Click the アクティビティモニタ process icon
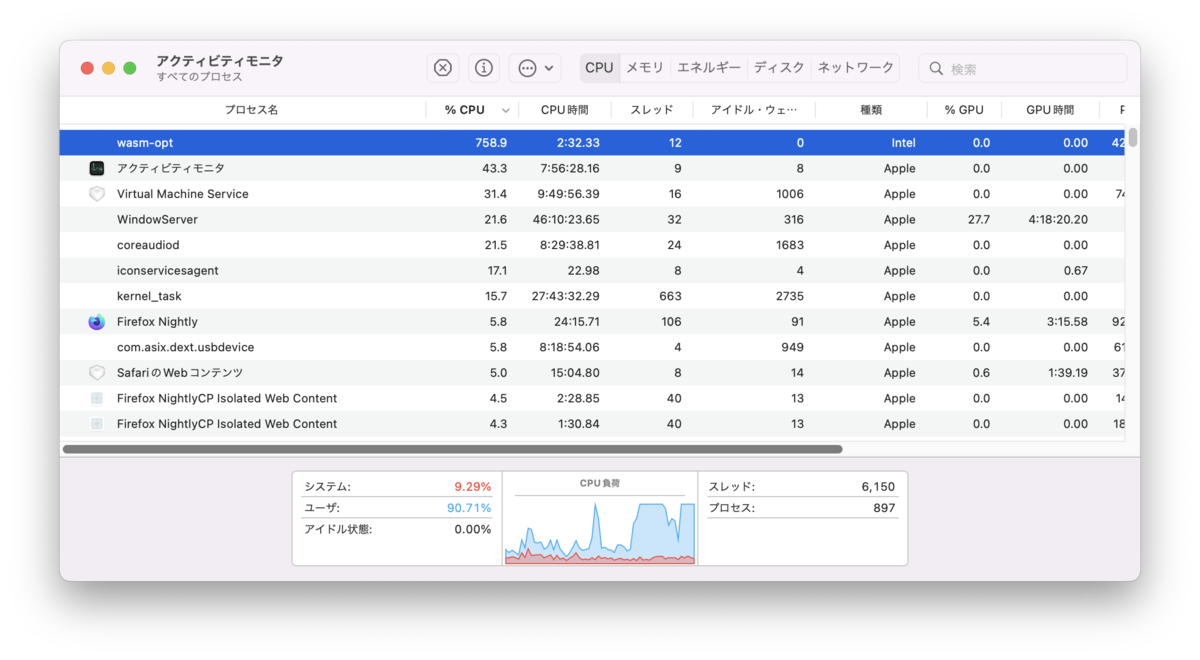Viewport: 1200px width, 660px height. pyautogui.click(x=97, y=168)
